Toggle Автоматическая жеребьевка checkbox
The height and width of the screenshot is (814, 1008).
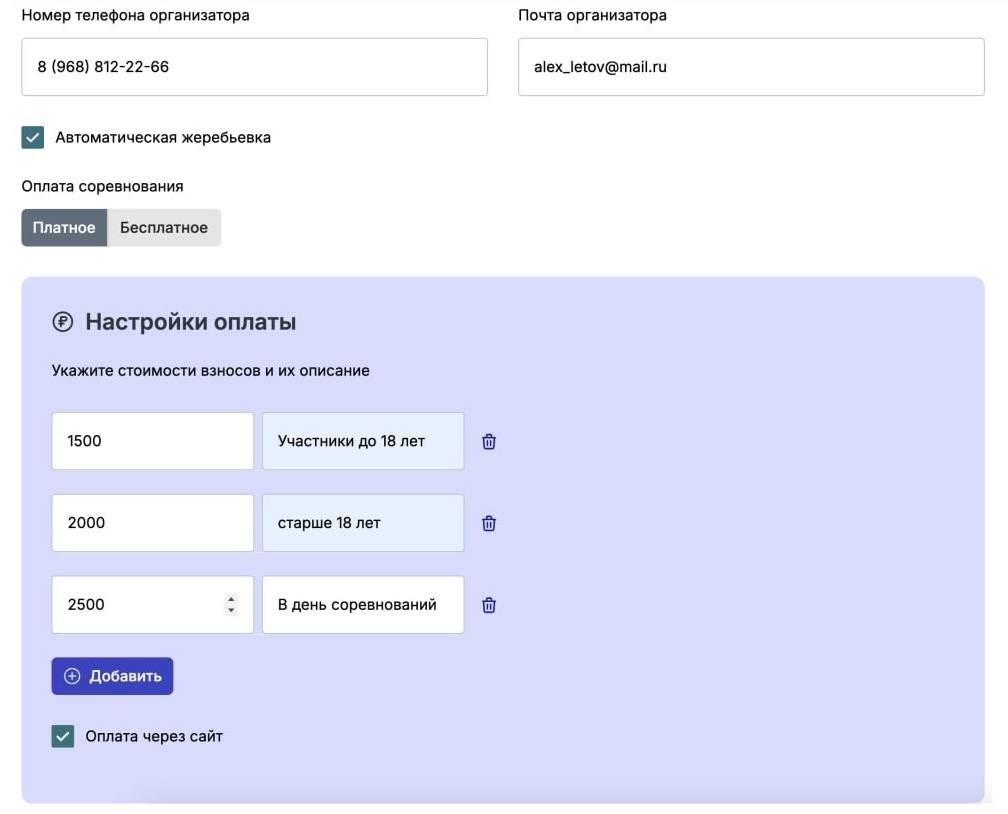(33, 138)
